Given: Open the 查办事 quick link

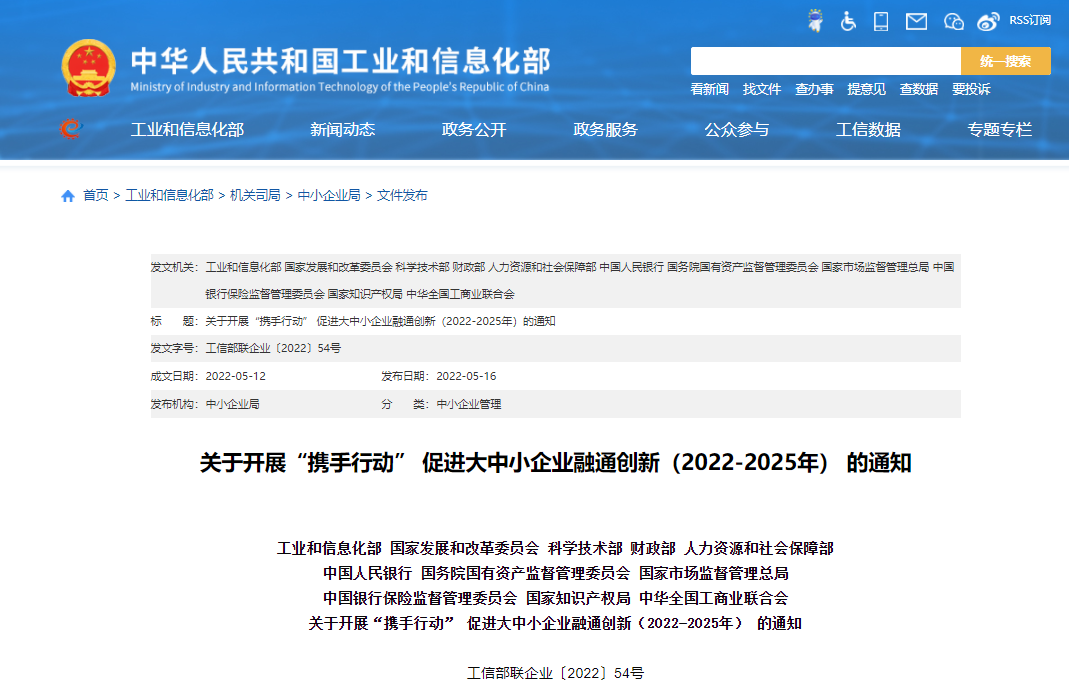Looking at the screenshot, I should pyautogui.click(x=814, y=89).
